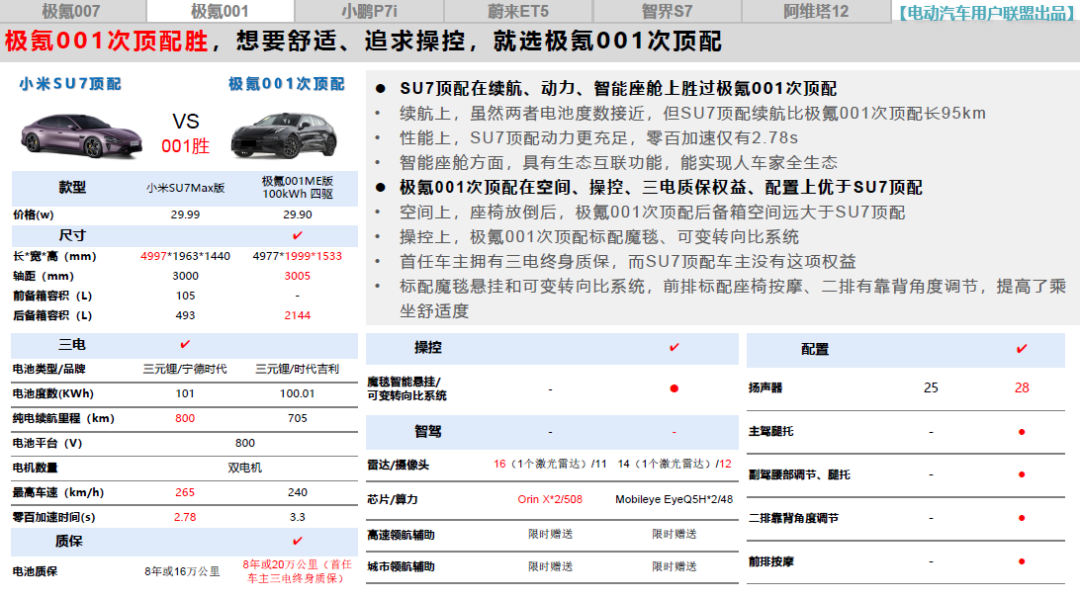Click the Mobileye EyeQ5H*2/48 chip cell

click(674, 499)
